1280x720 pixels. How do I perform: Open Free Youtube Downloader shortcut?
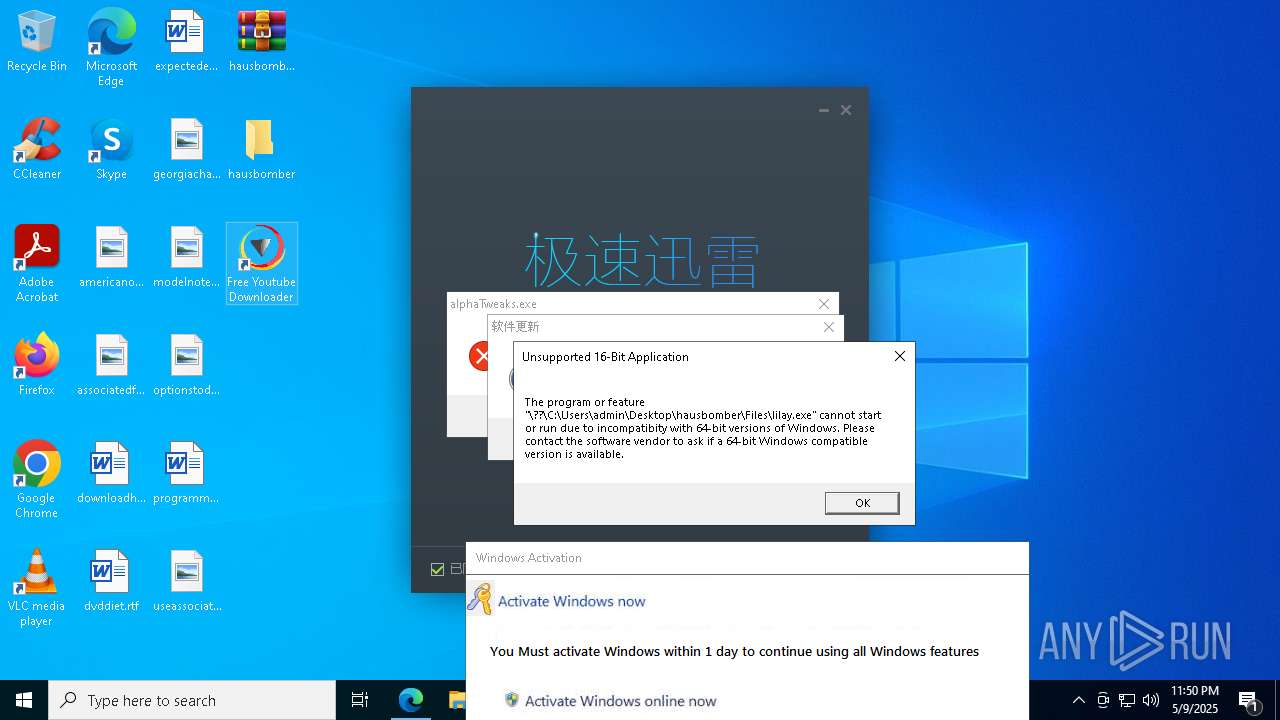coord(261,264)
